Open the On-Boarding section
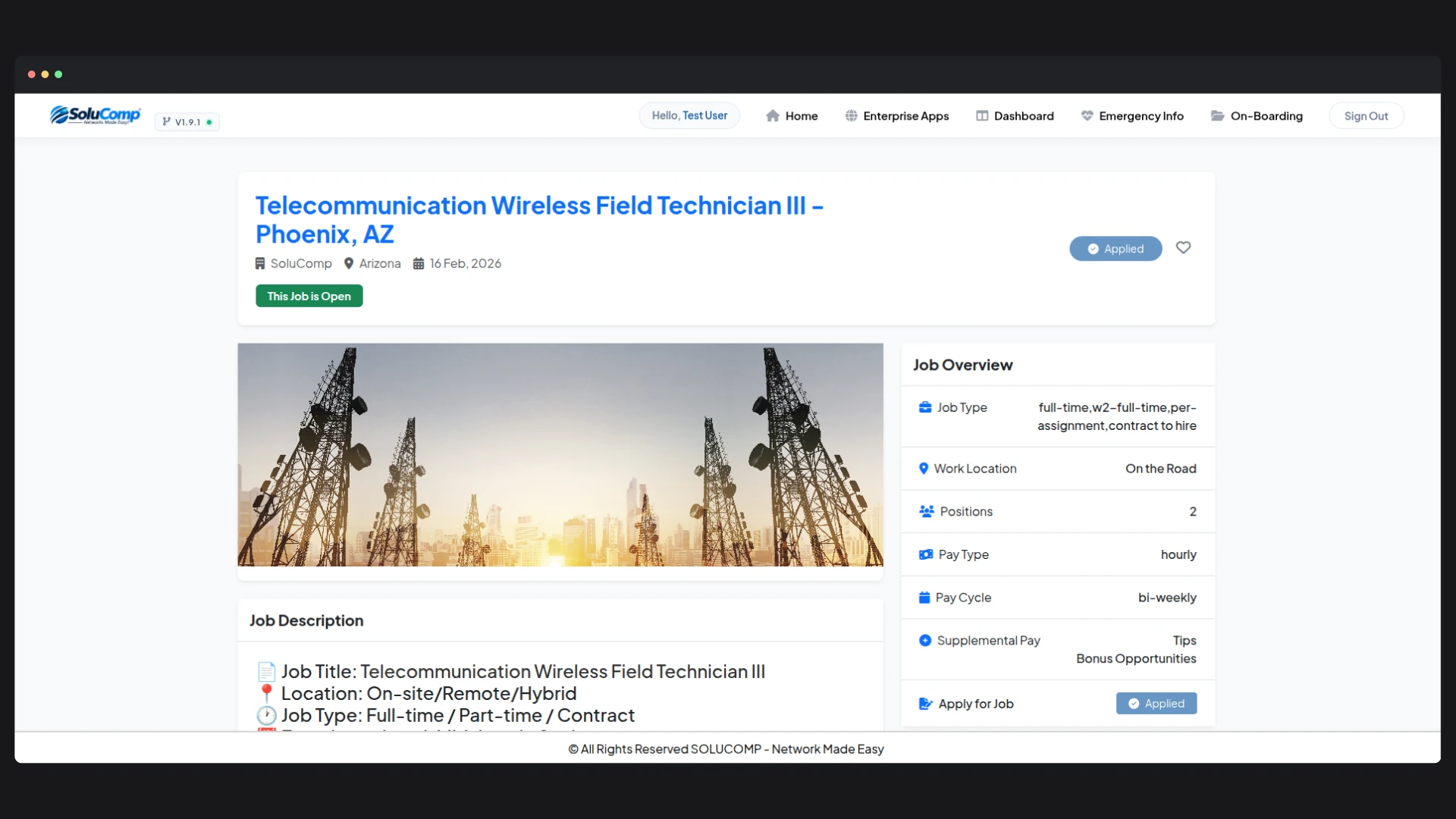This screenshot has height=819, width=1456. point(1257,116)
